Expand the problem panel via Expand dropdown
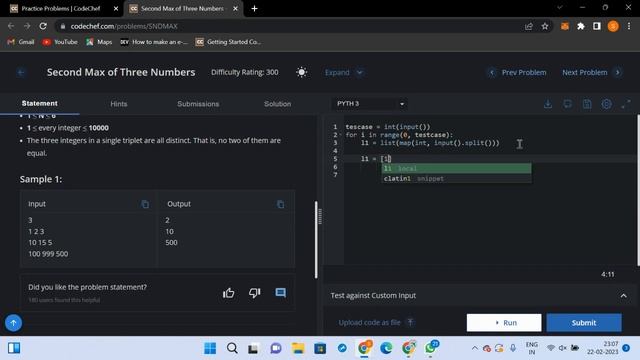The image size is (640, 360). 343,73
